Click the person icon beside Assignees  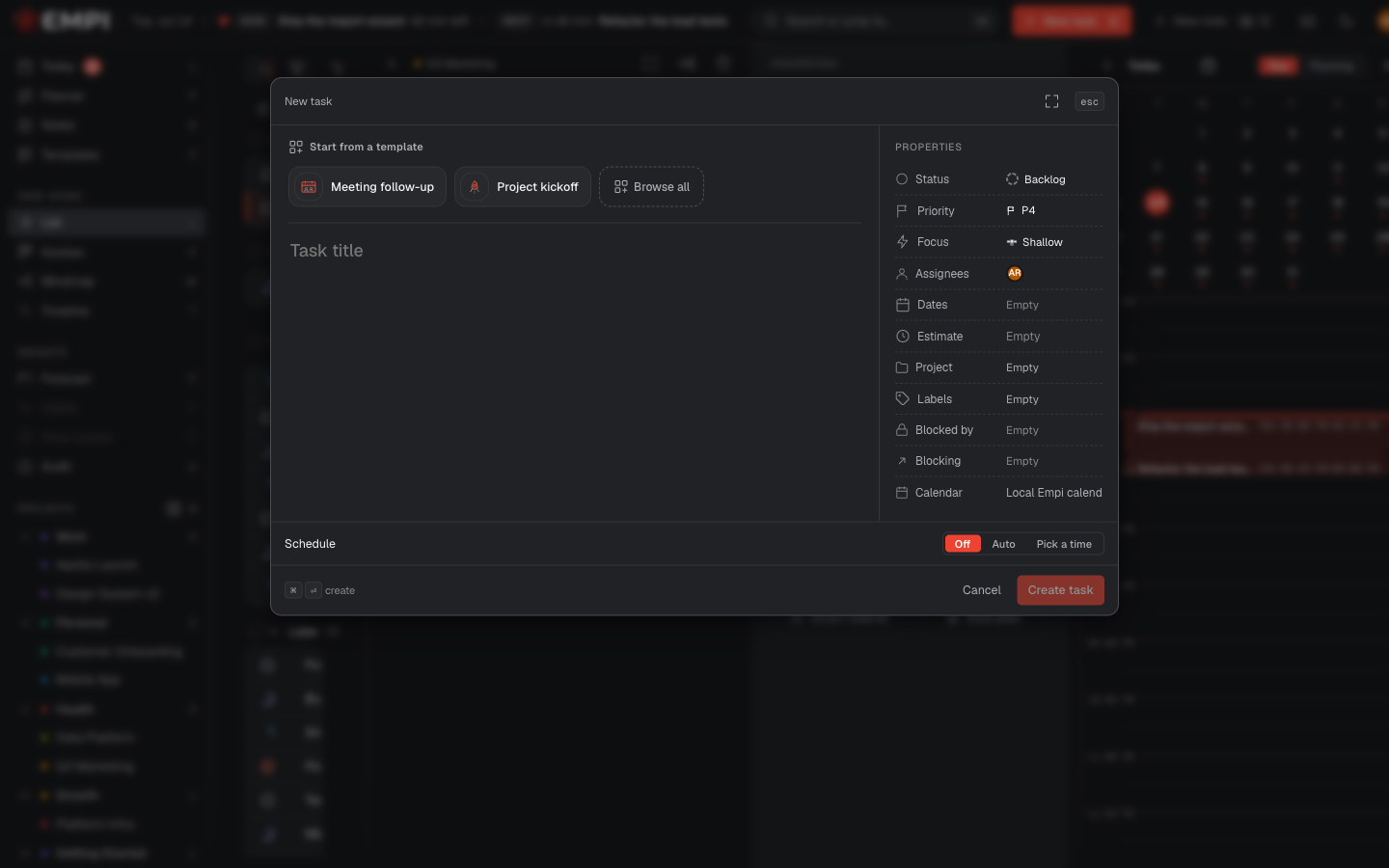902,274
